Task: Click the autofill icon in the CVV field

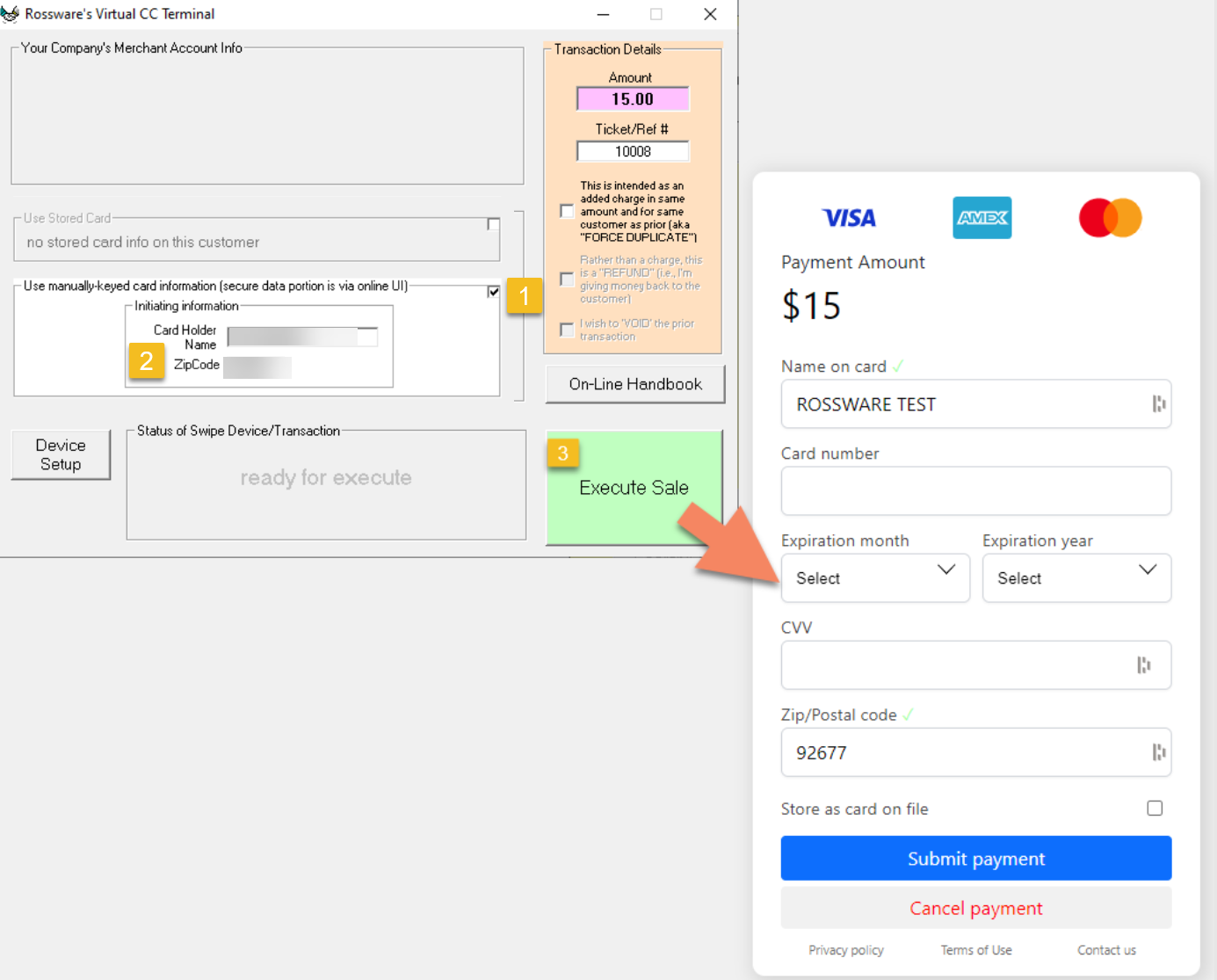Action: click(1144, 665)
